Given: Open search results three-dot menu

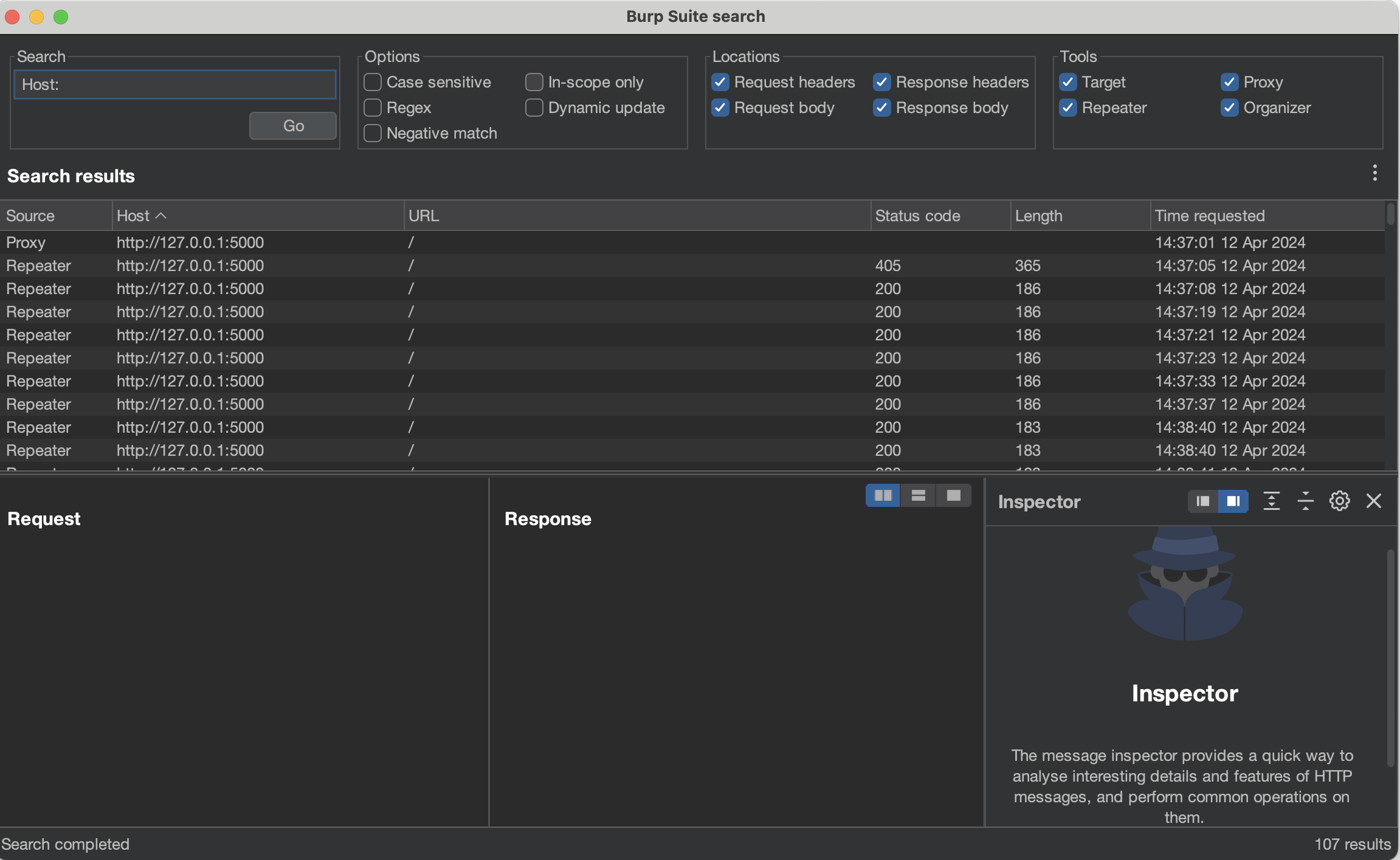Looking at the screenshot, I should point(1374,173).
